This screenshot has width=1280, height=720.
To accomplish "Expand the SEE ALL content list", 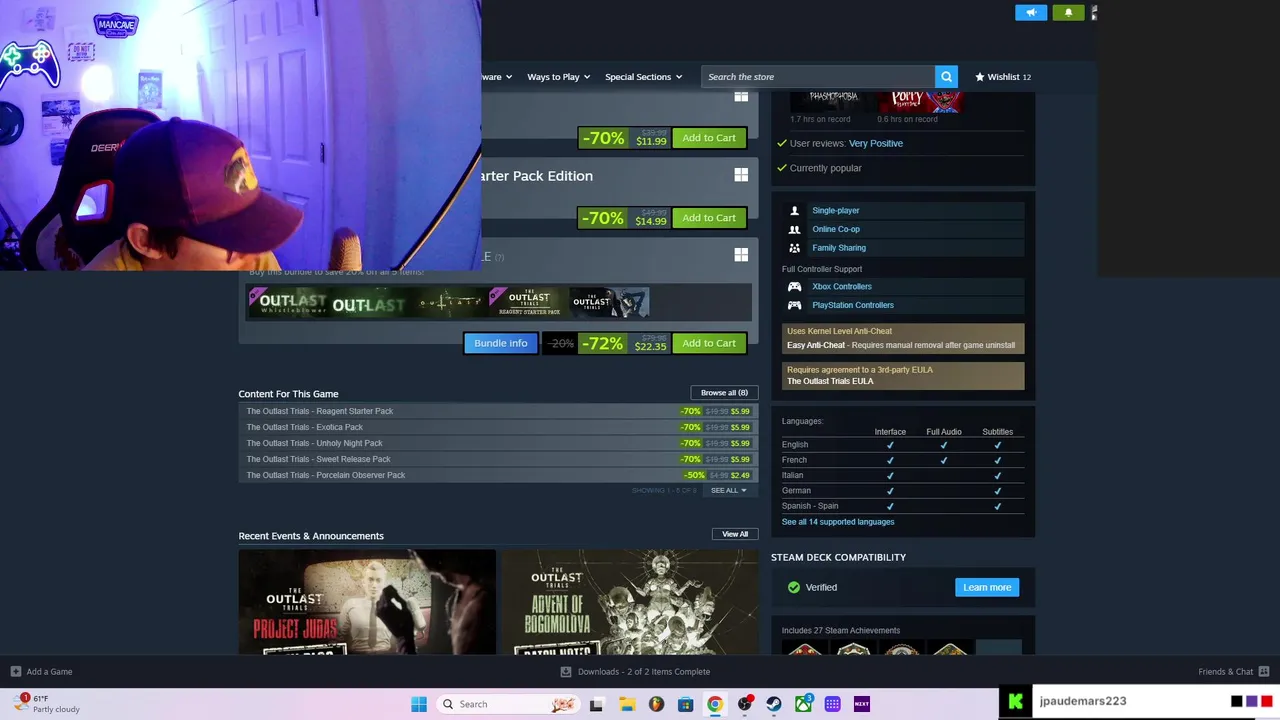I will pyautogui.click(x=728, y=491).
